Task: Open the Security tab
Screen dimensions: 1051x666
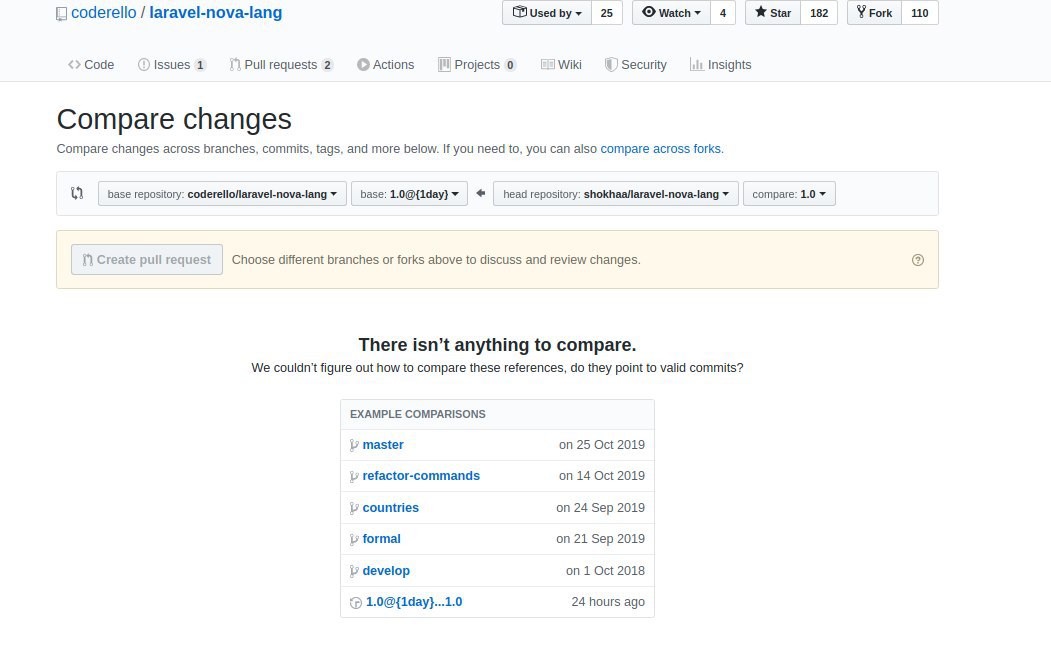Action: tap(635, 65)
